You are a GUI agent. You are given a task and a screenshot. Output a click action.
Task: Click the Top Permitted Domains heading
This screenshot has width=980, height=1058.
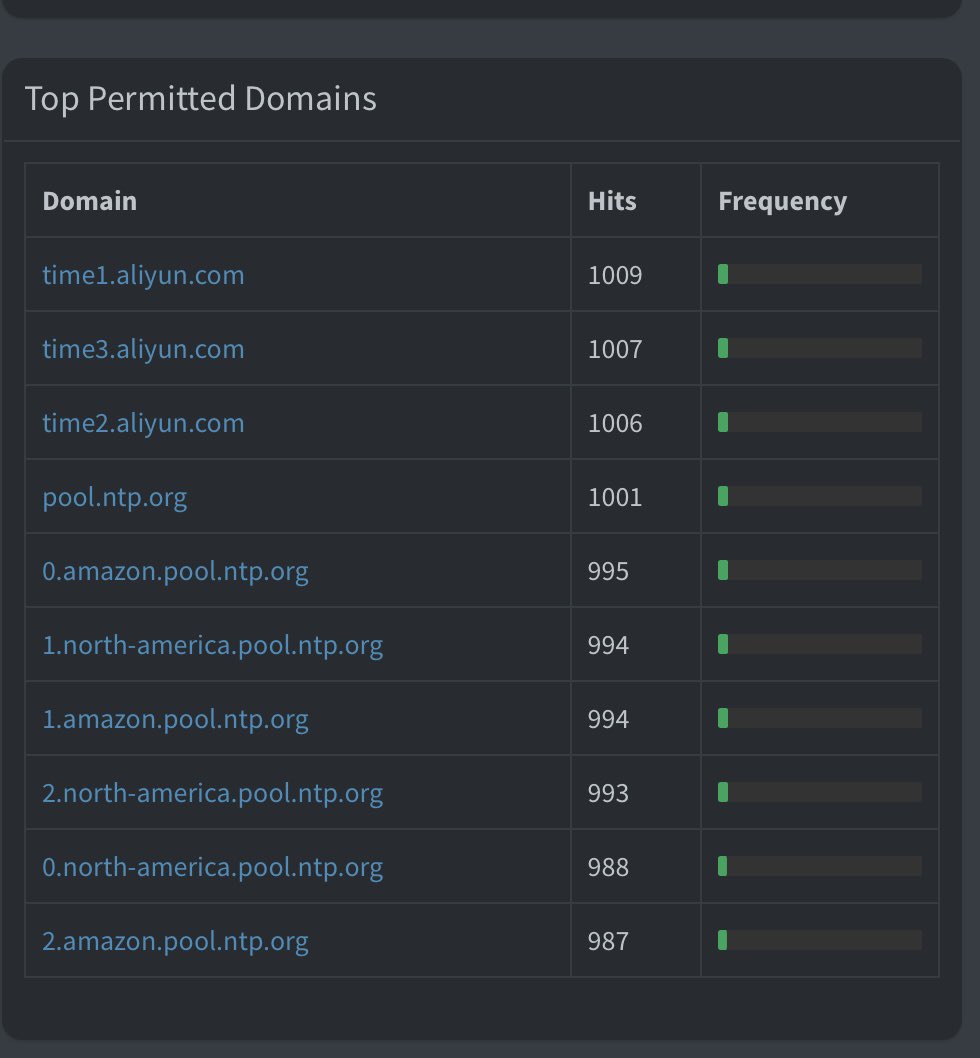coord(200,99)
